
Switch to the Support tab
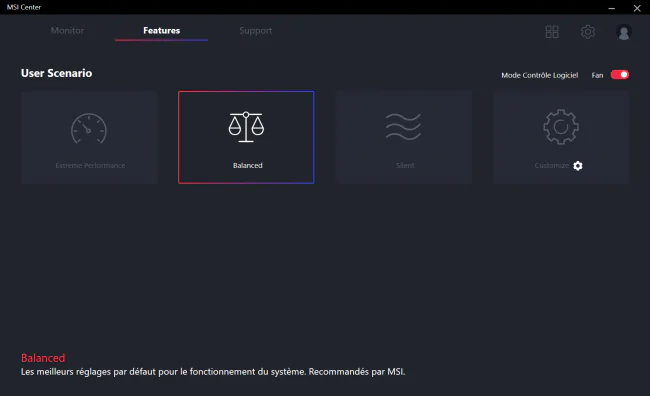tap(255, 31)
